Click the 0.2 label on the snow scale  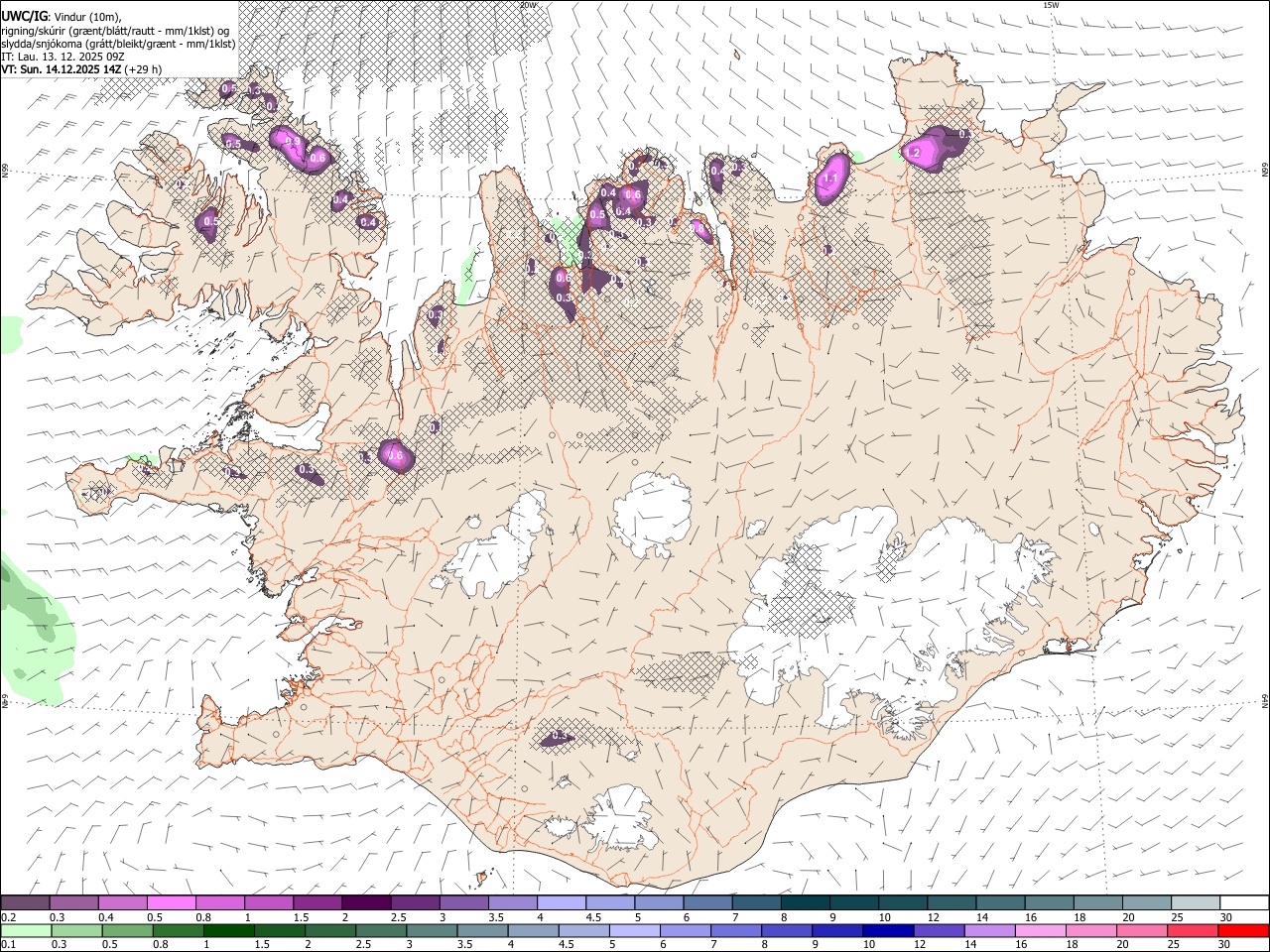[8, 917]
